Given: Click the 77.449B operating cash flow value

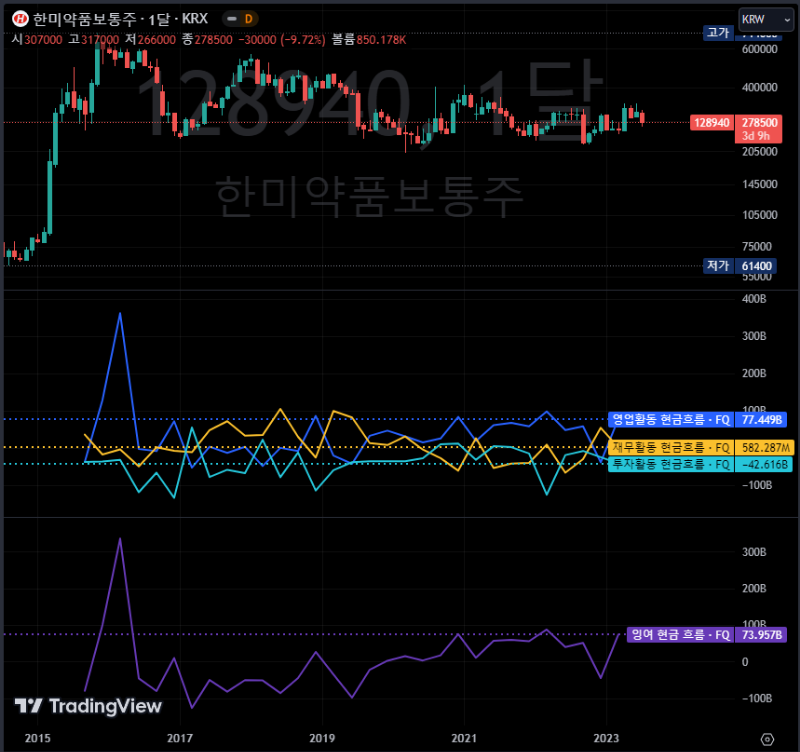Looking at the screenshot, I should point(762,420).
